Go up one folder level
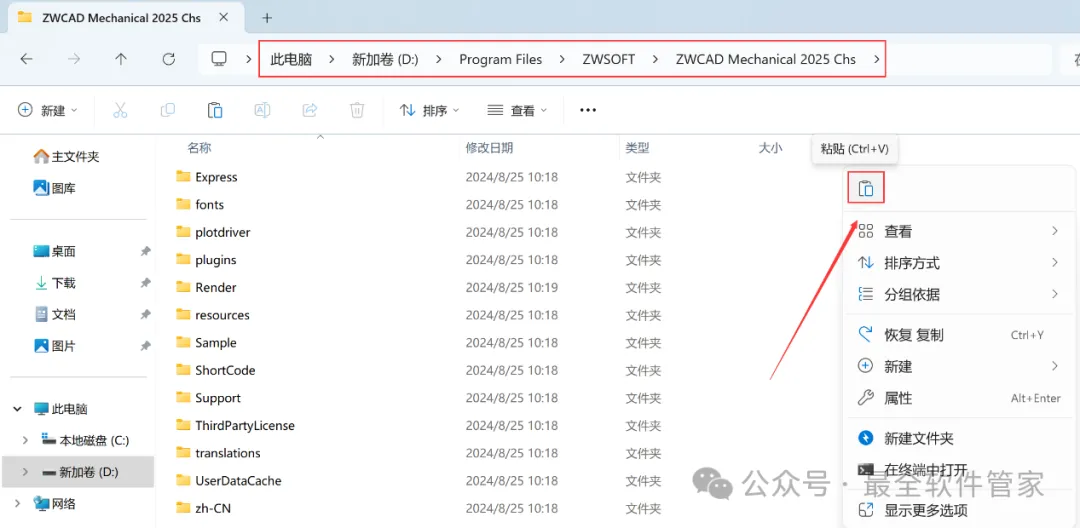The width and height of the screenshot is (1080, 528). 121,59
